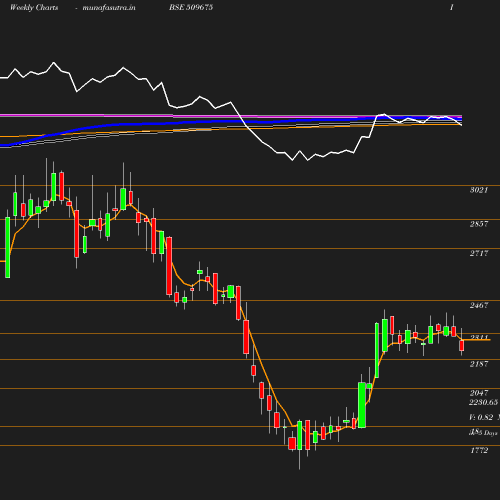
Task: Click the 1772 price level label
Action: (x=479, y=451)
